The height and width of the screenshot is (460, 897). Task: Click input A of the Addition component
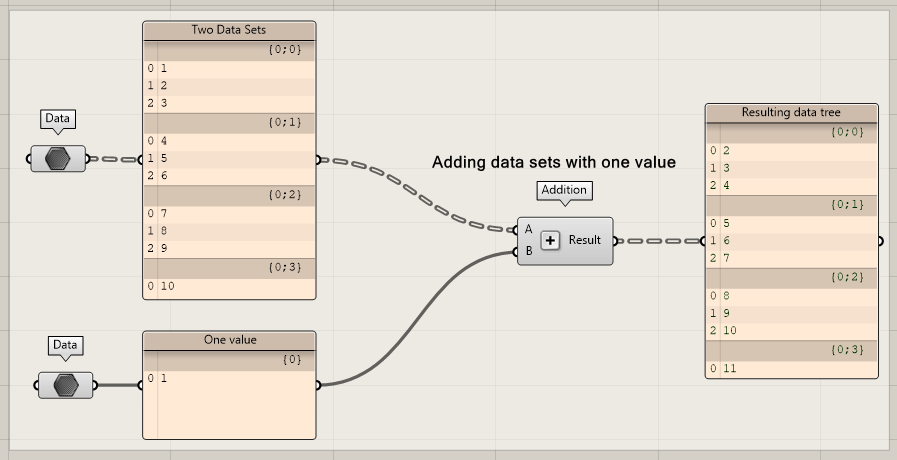pos(528,230)
